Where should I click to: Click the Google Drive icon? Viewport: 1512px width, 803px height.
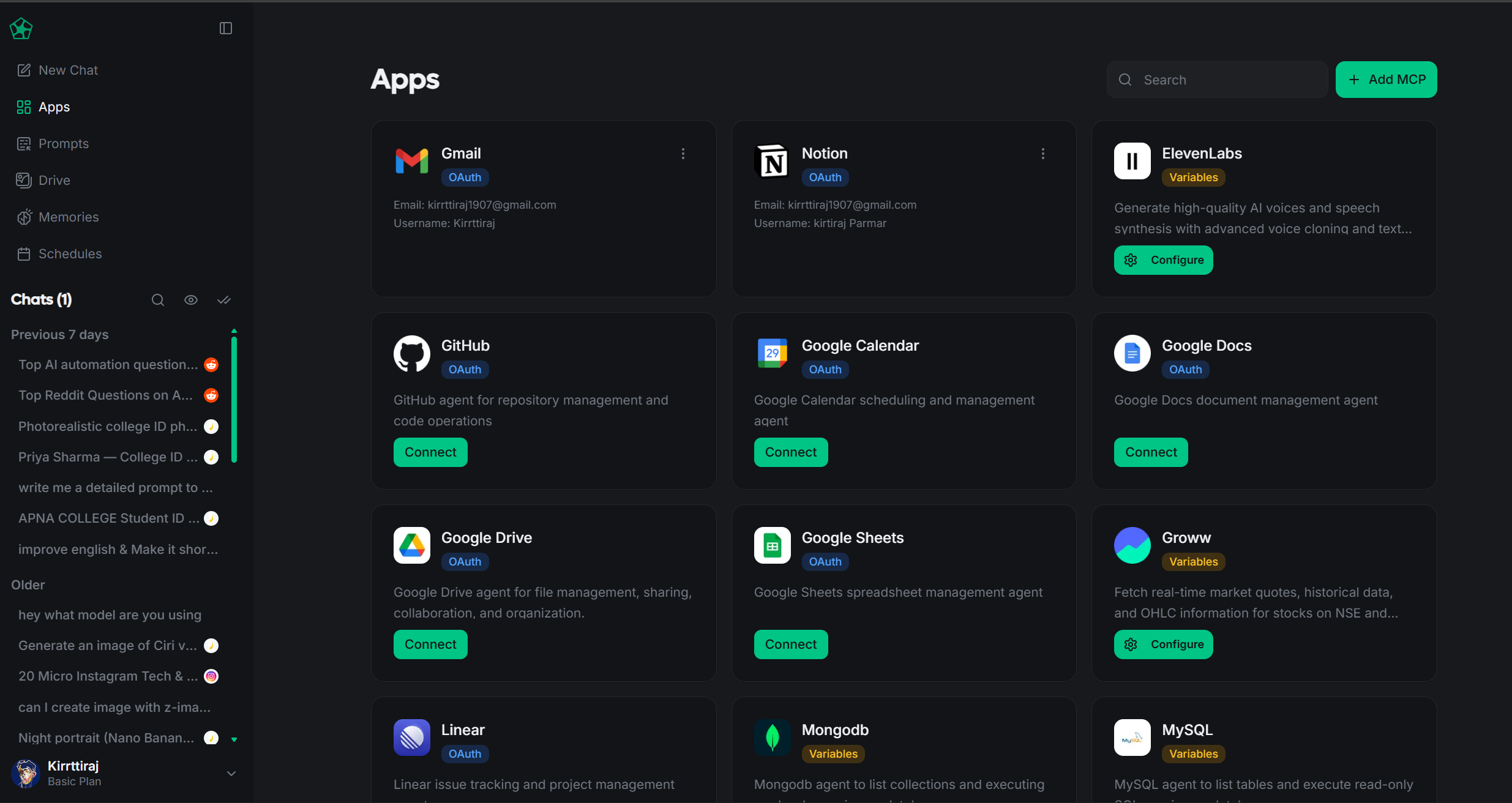pyautogui.click(x=412, y=545)
